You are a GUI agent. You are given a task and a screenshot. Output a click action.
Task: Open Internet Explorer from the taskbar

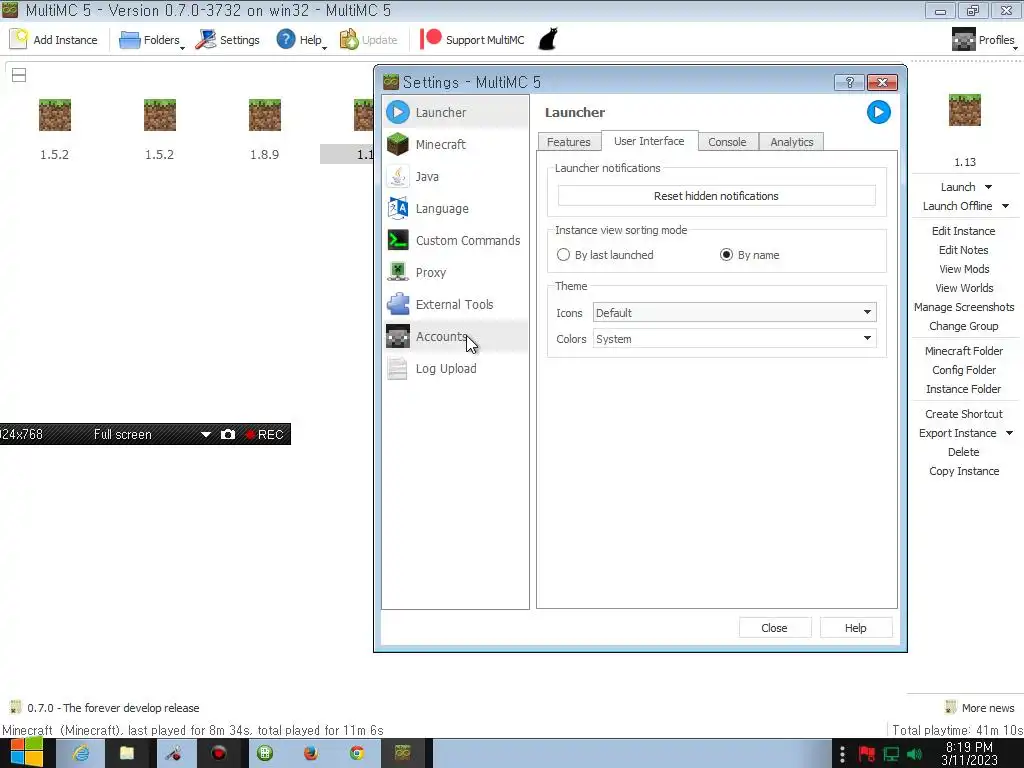[x=81, y=753]
